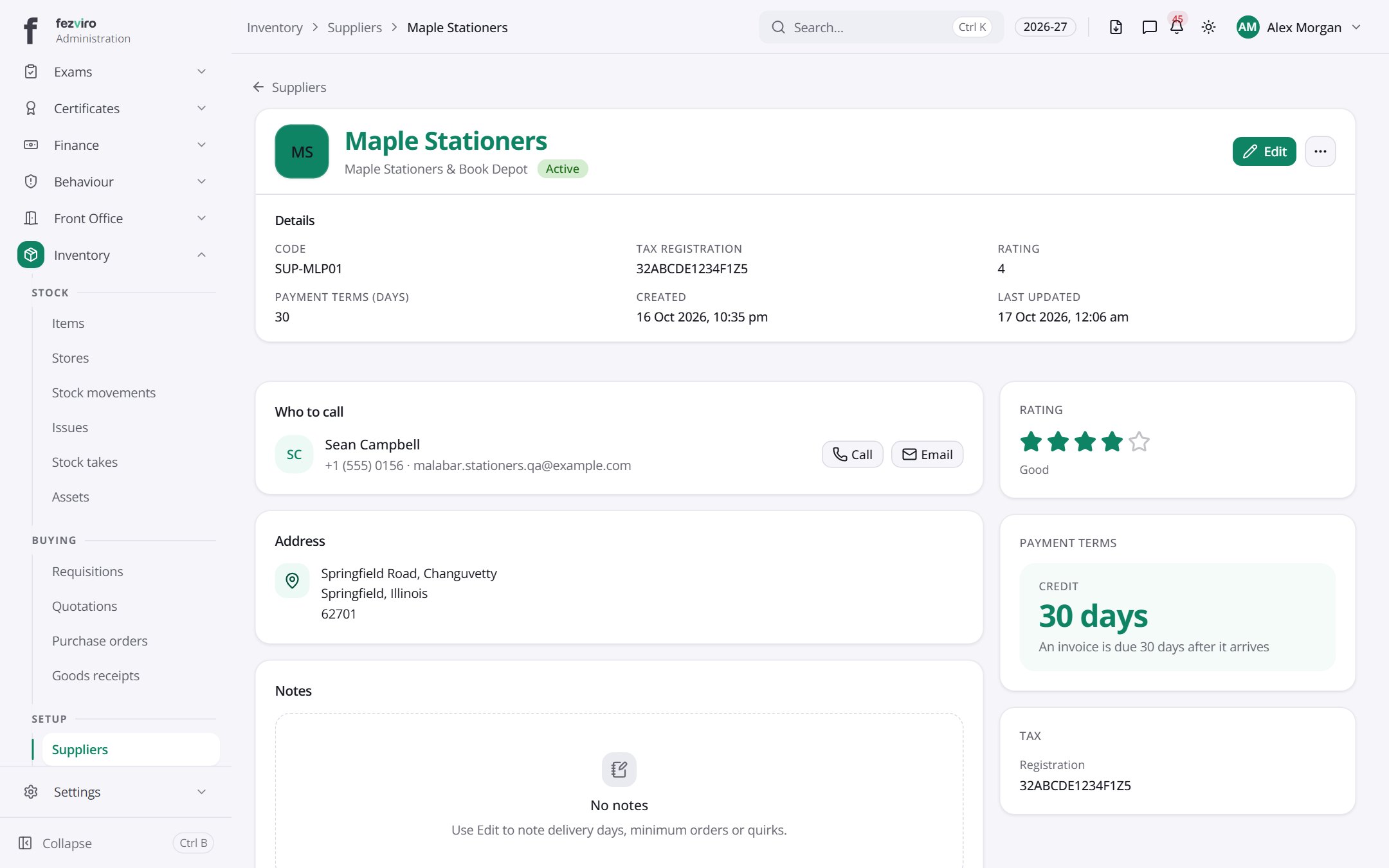
Task: Click the fezviro logo icon
Action: pyautogui.click(x=30, y=30)
